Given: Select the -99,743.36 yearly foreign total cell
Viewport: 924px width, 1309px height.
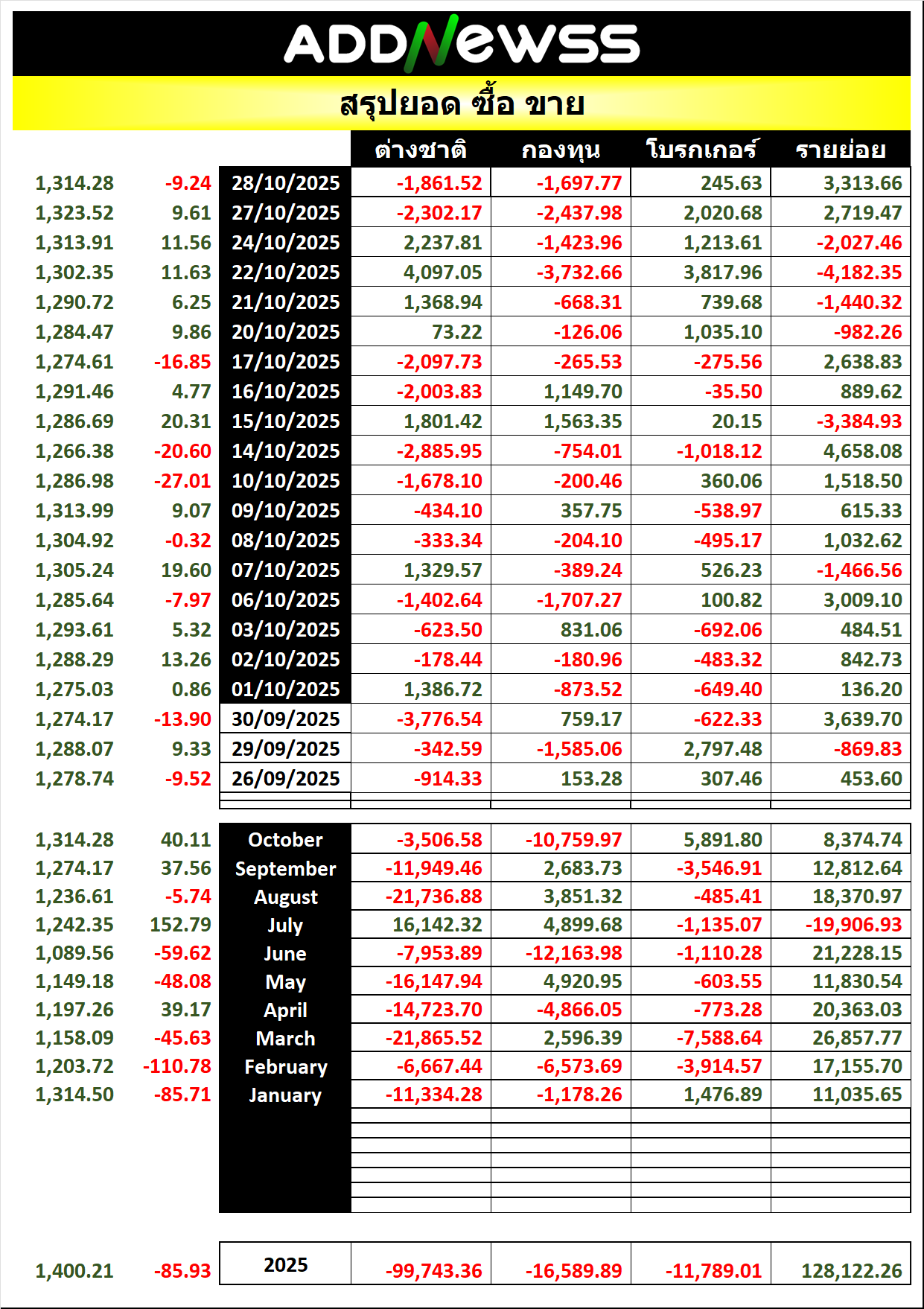Looking at the screenshot, I should (x=433, y=1271).
